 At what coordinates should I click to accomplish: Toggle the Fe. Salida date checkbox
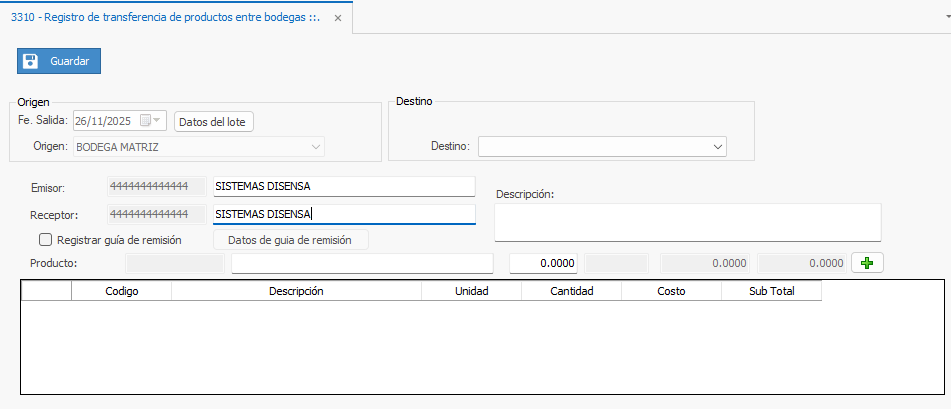tap(146, 121)
